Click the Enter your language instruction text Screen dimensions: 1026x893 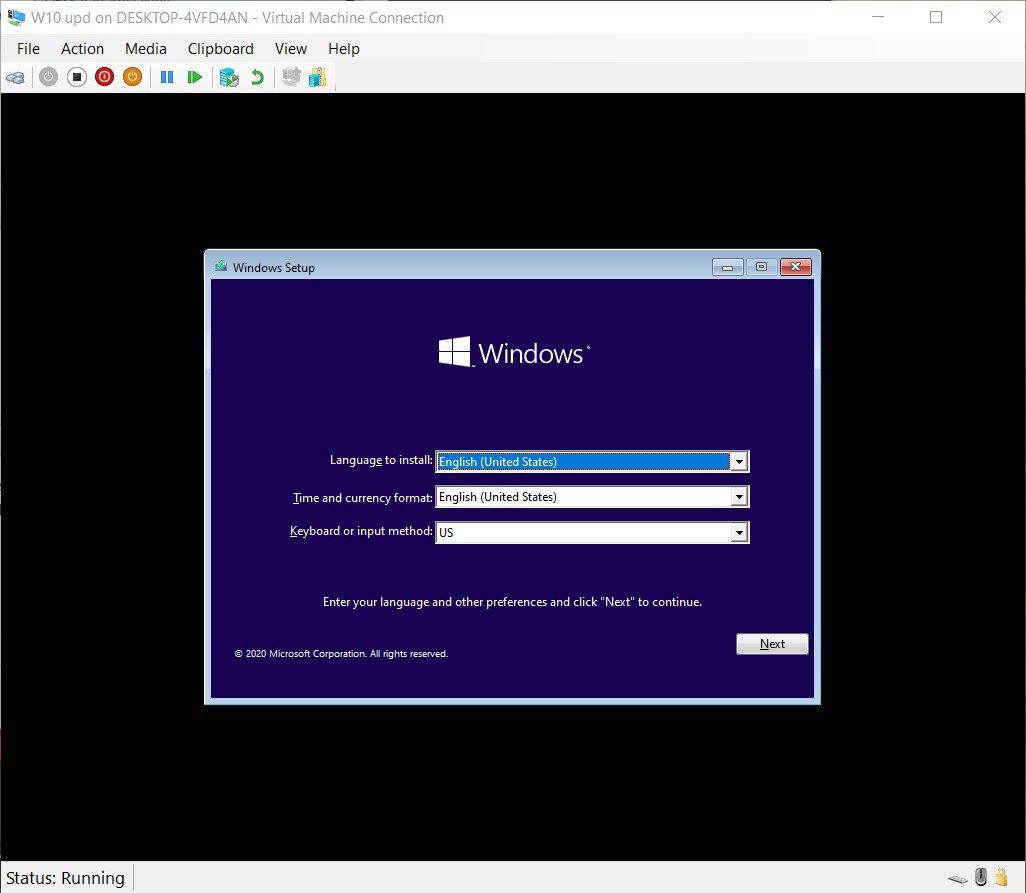[512, 602]
